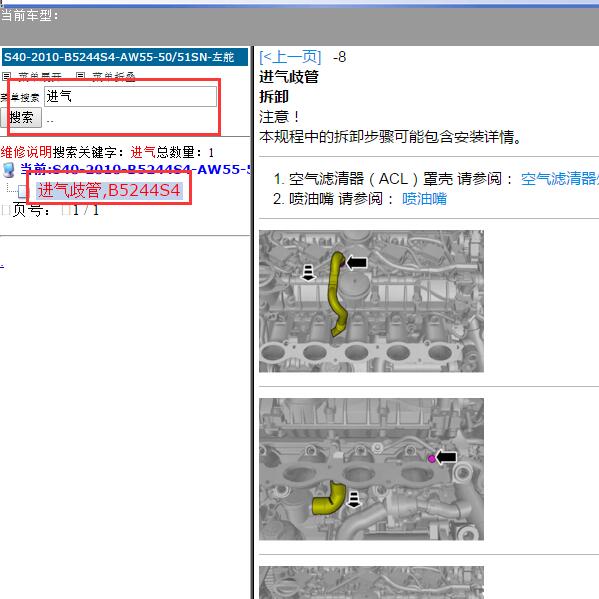Click the 注意！ notice text
This screenshot has width=599, height=599.
279,117
